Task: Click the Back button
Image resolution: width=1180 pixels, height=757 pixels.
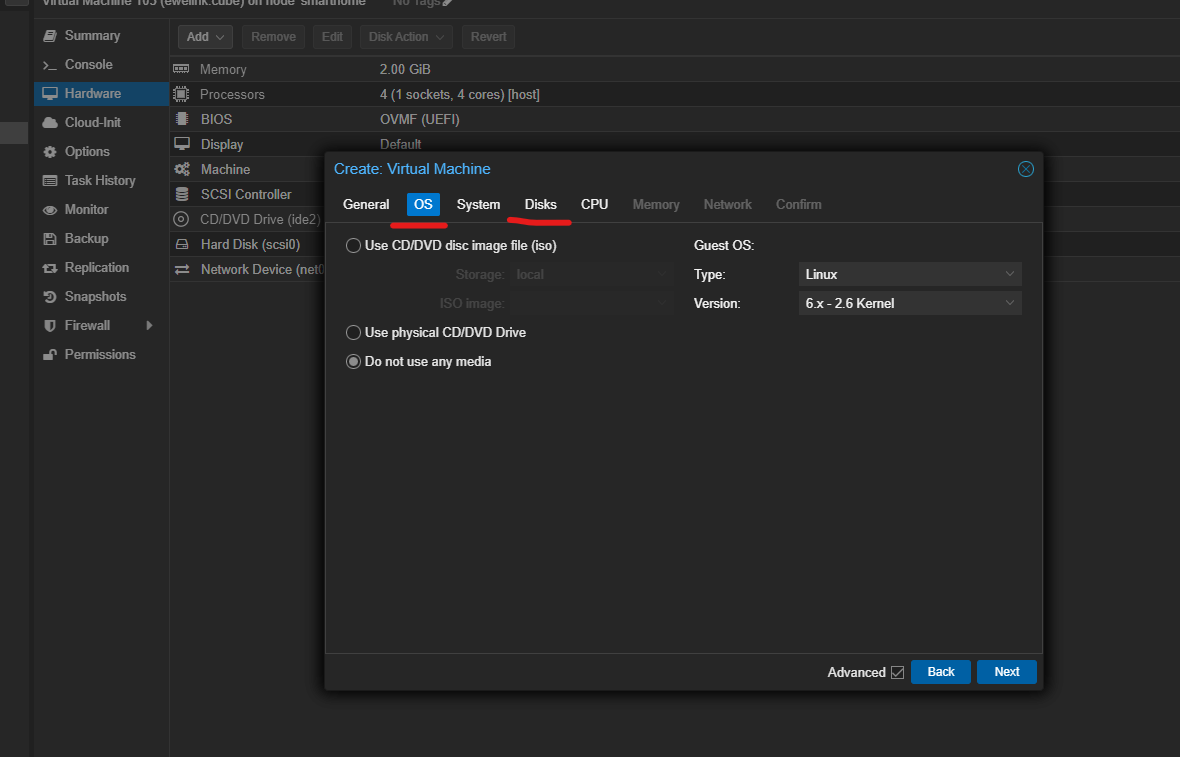Action: 940,672
